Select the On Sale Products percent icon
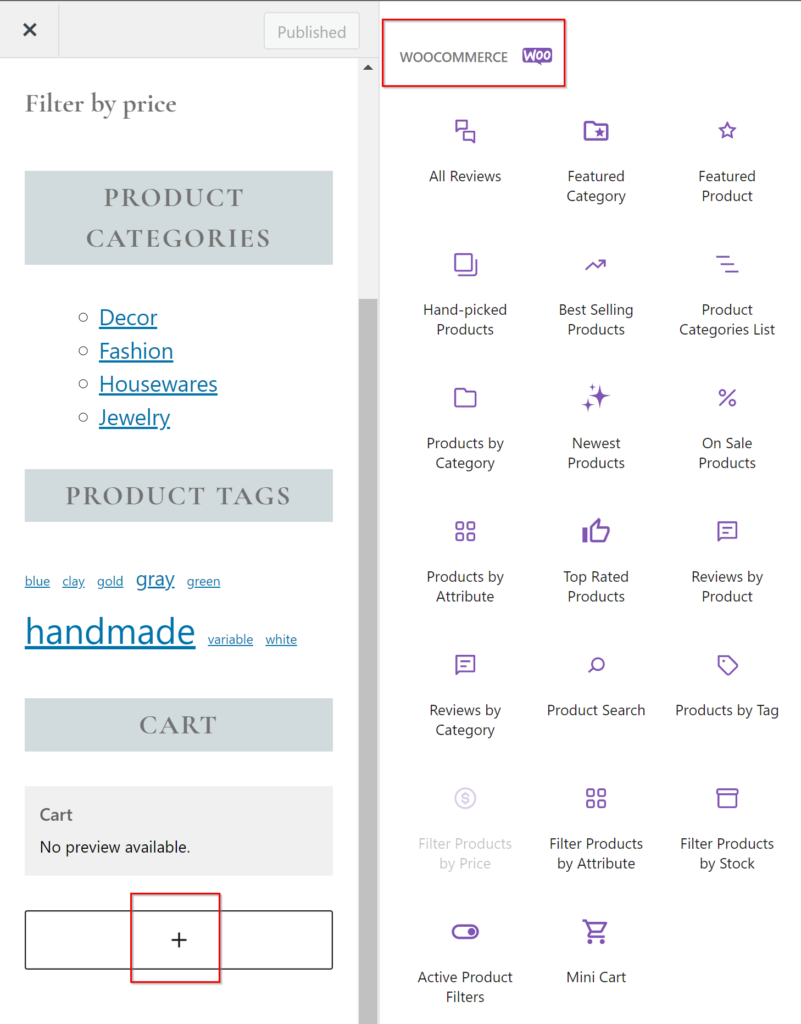 pyautogui.click(x=727, y=398)
